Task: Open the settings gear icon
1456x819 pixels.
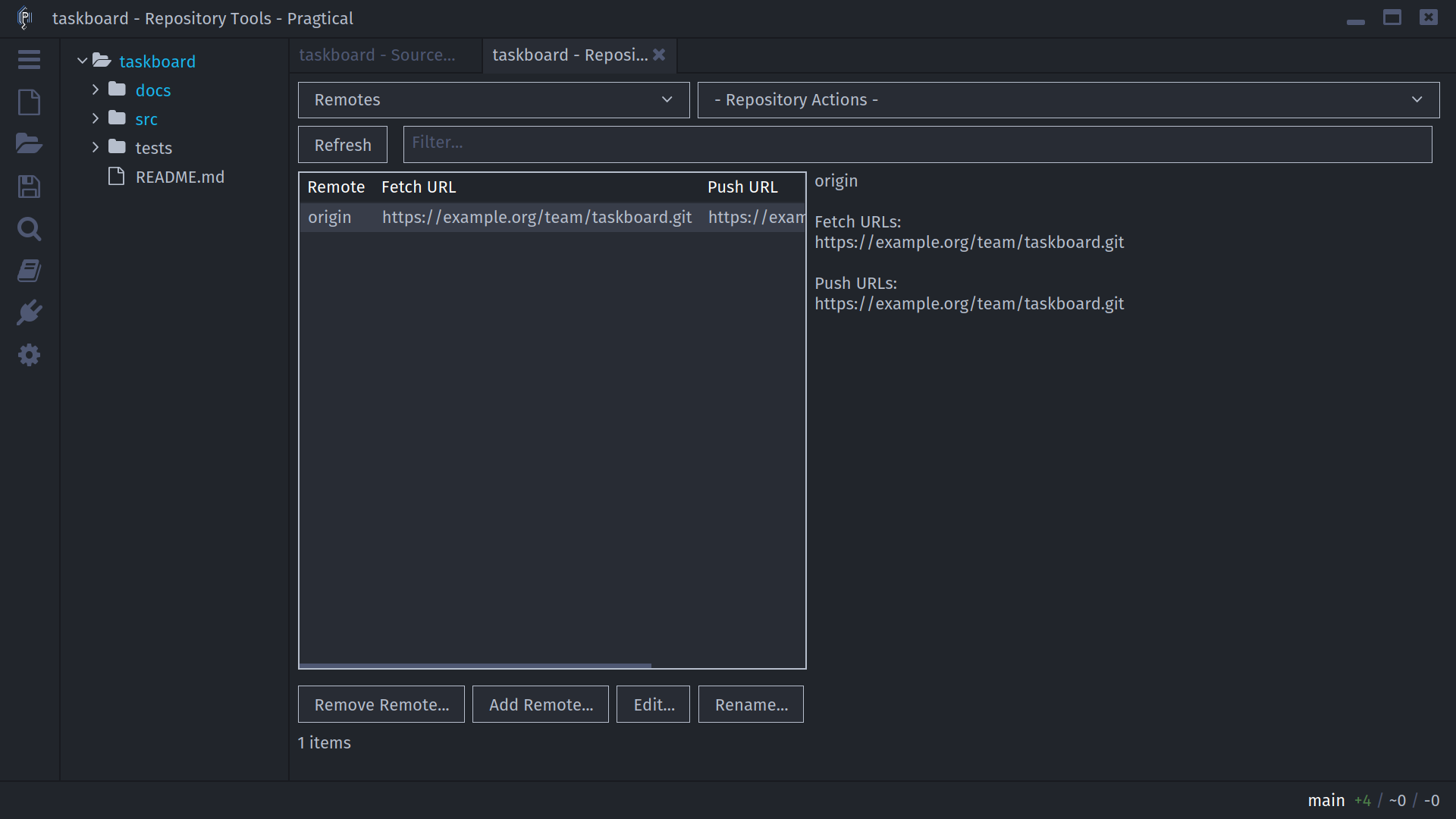Action: tap(29, 355)
